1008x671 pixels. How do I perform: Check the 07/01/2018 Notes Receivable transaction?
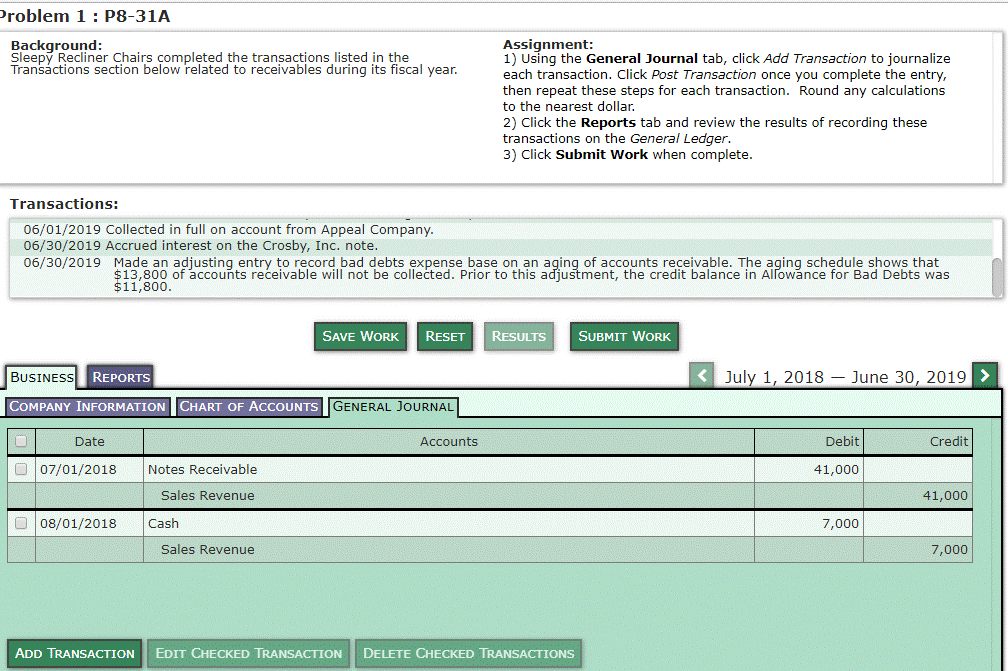(x=20, y=468)
